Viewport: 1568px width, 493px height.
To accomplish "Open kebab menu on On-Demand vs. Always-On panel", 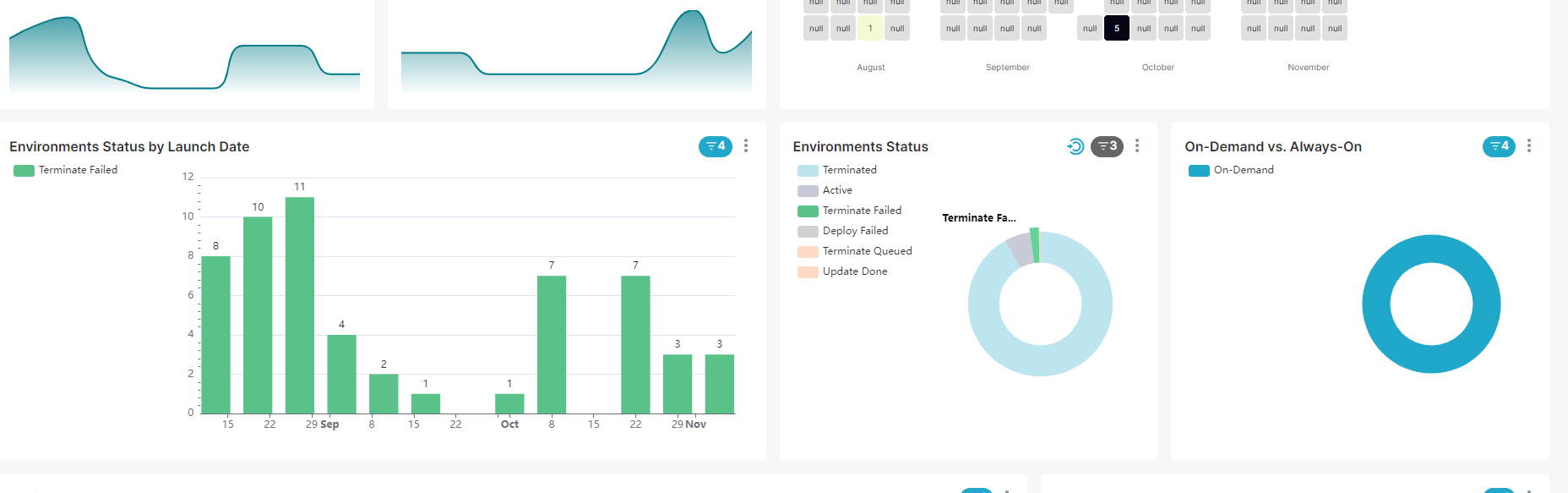I will coord(1529,146).
